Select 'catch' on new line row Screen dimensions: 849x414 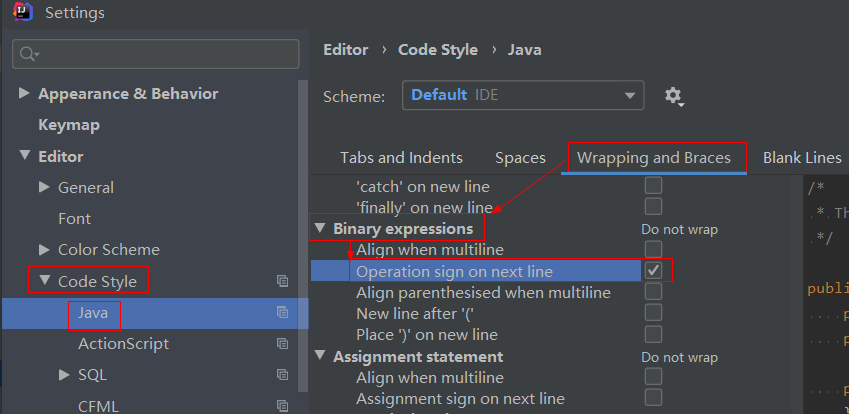pyautogui.click(x=423, y=187)
